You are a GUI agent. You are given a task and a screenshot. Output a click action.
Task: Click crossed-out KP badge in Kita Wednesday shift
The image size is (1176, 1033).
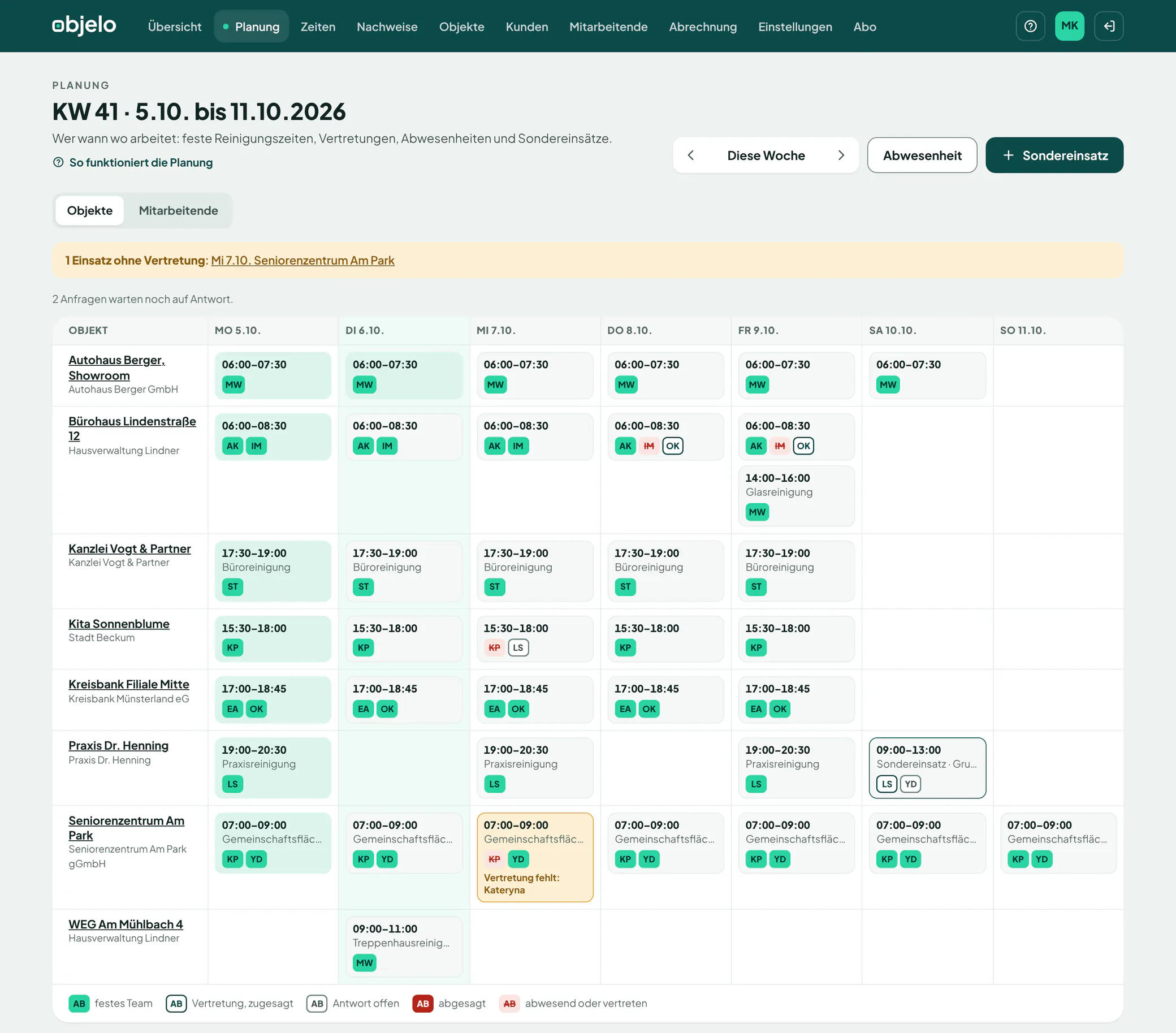coord(494,648)
